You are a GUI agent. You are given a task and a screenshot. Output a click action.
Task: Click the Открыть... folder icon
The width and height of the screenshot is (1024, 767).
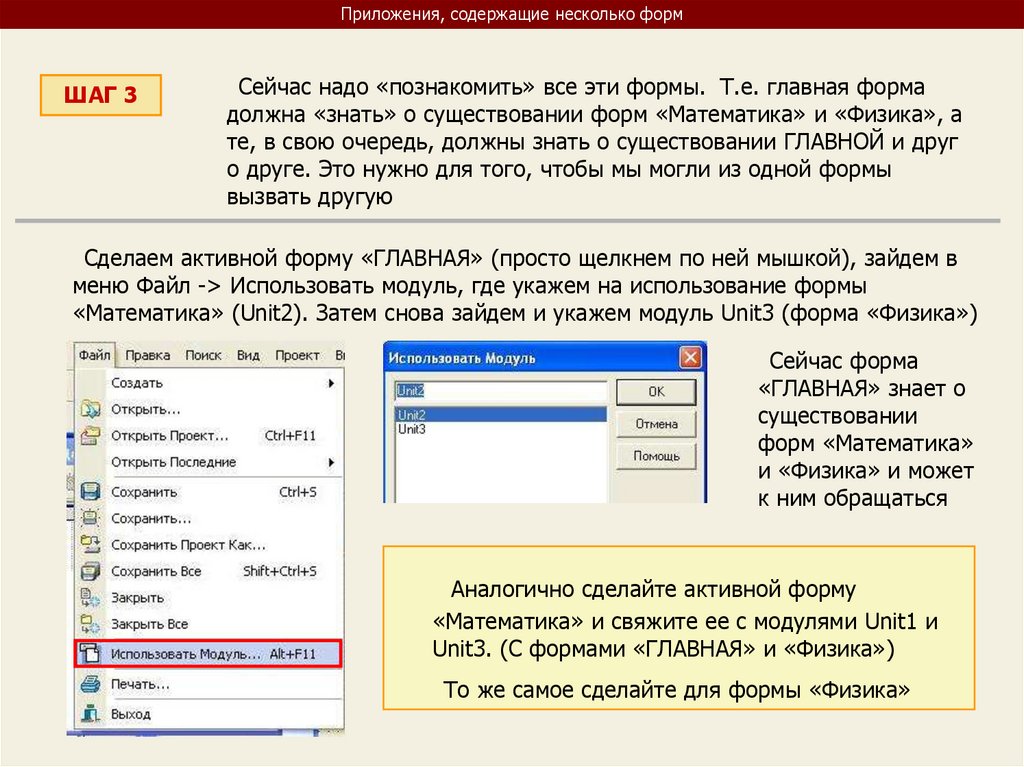[x=90, y=409]
